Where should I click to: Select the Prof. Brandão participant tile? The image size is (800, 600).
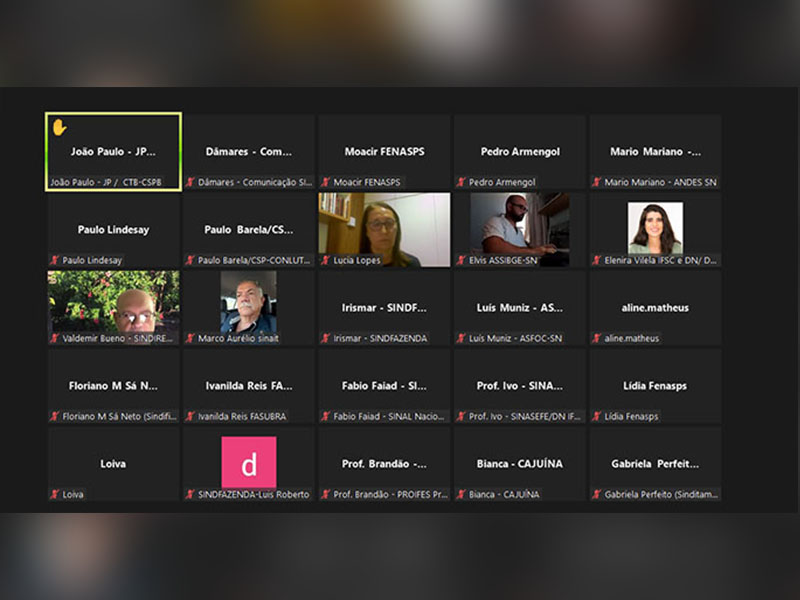coord(384,463)
